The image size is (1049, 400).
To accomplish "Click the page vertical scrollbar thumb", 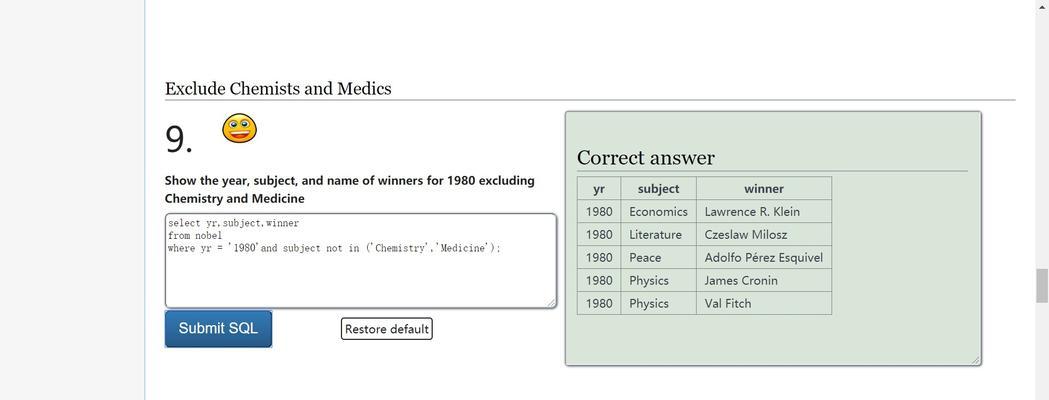I will (1042, 286).
